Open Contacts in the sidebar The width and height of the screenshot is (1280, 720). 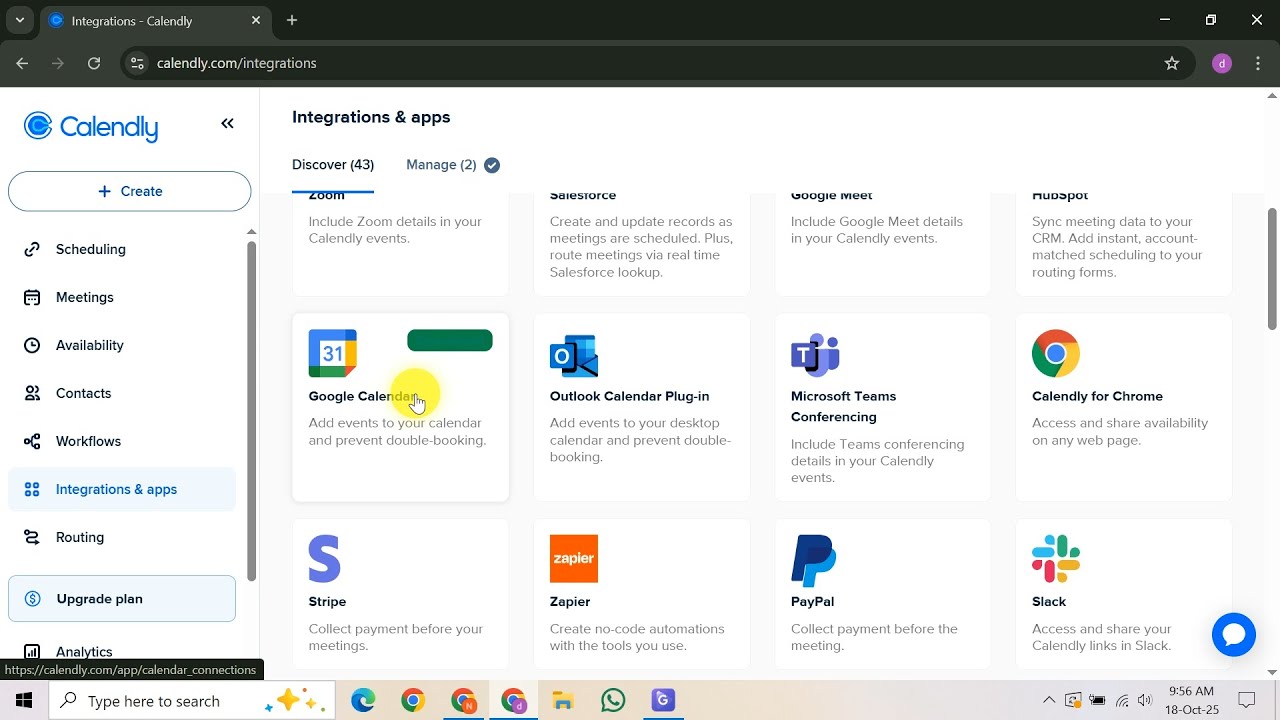(x=122, y=393)
